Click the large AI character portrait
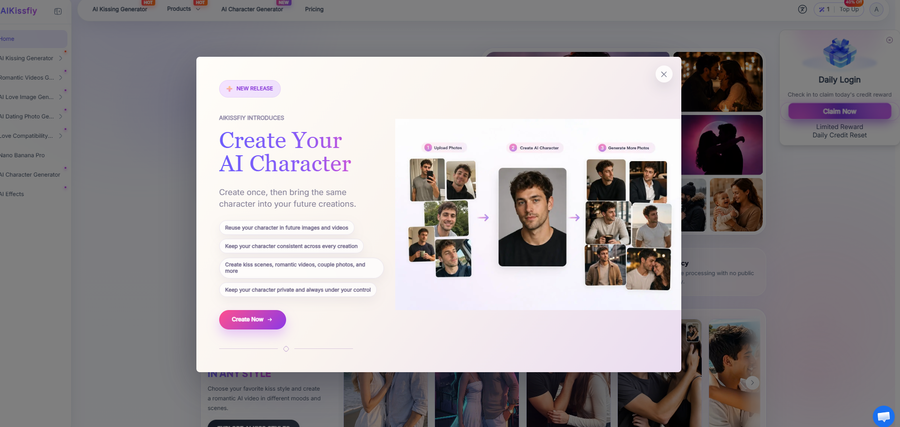The height and width of the screenshot is (427, 900). pyautogui.click(x=532, y=218)
